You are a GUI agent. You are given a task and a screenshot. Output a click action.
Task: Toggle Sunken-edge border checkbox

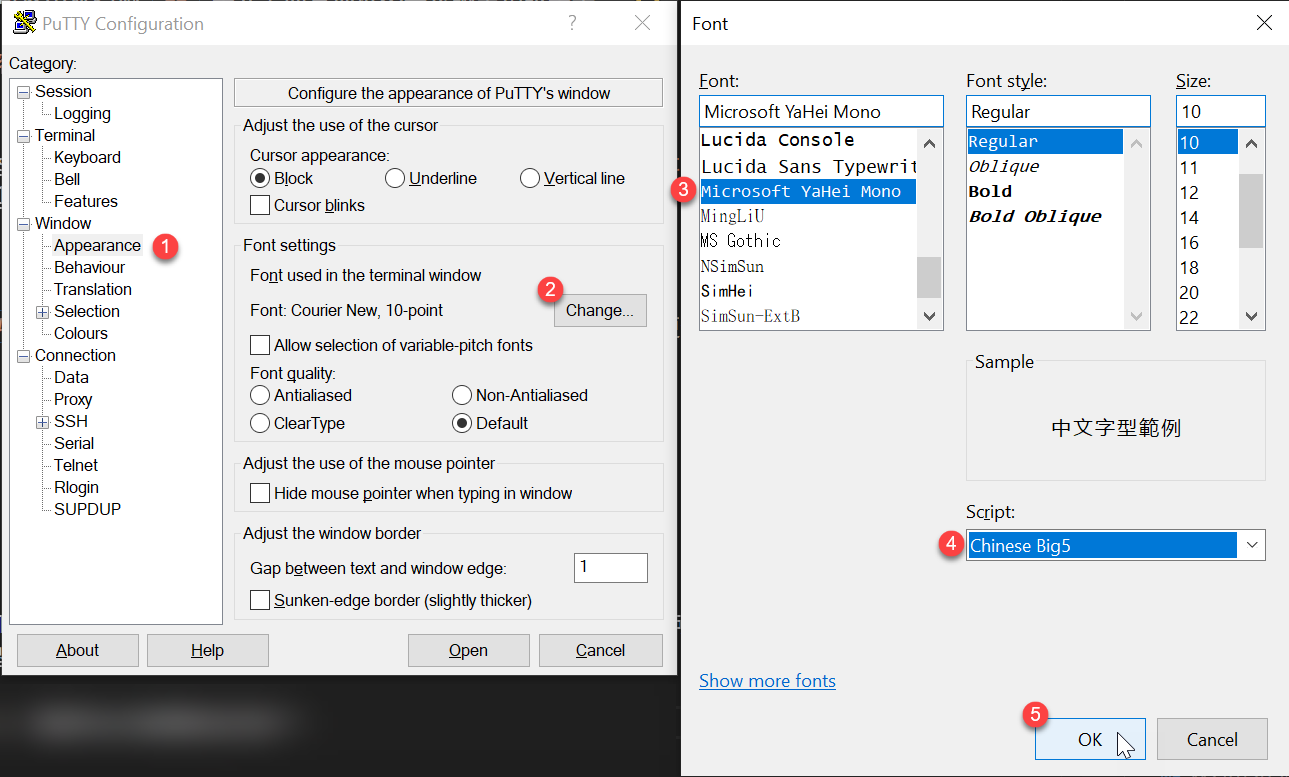pos(259,600)
